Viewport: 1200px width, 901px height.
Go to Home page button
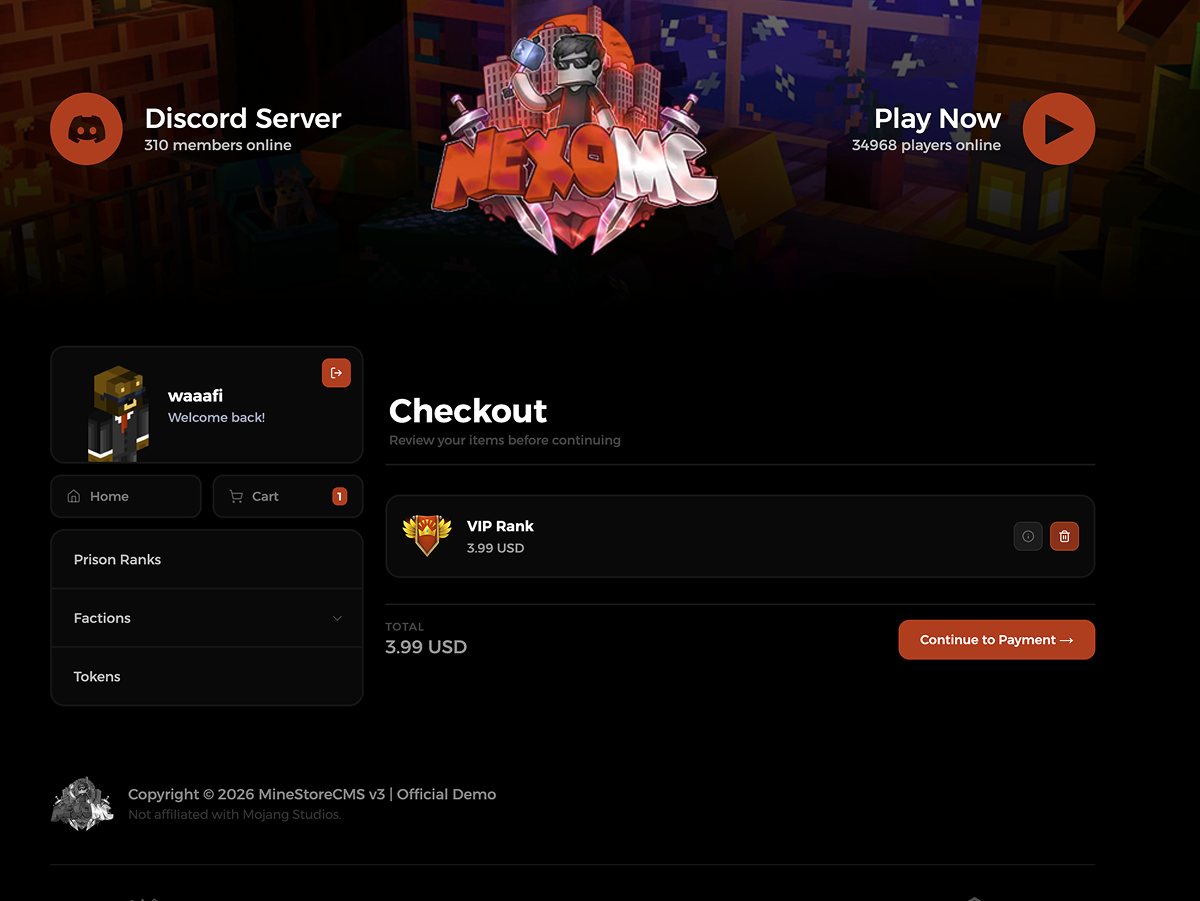(126, 496)
